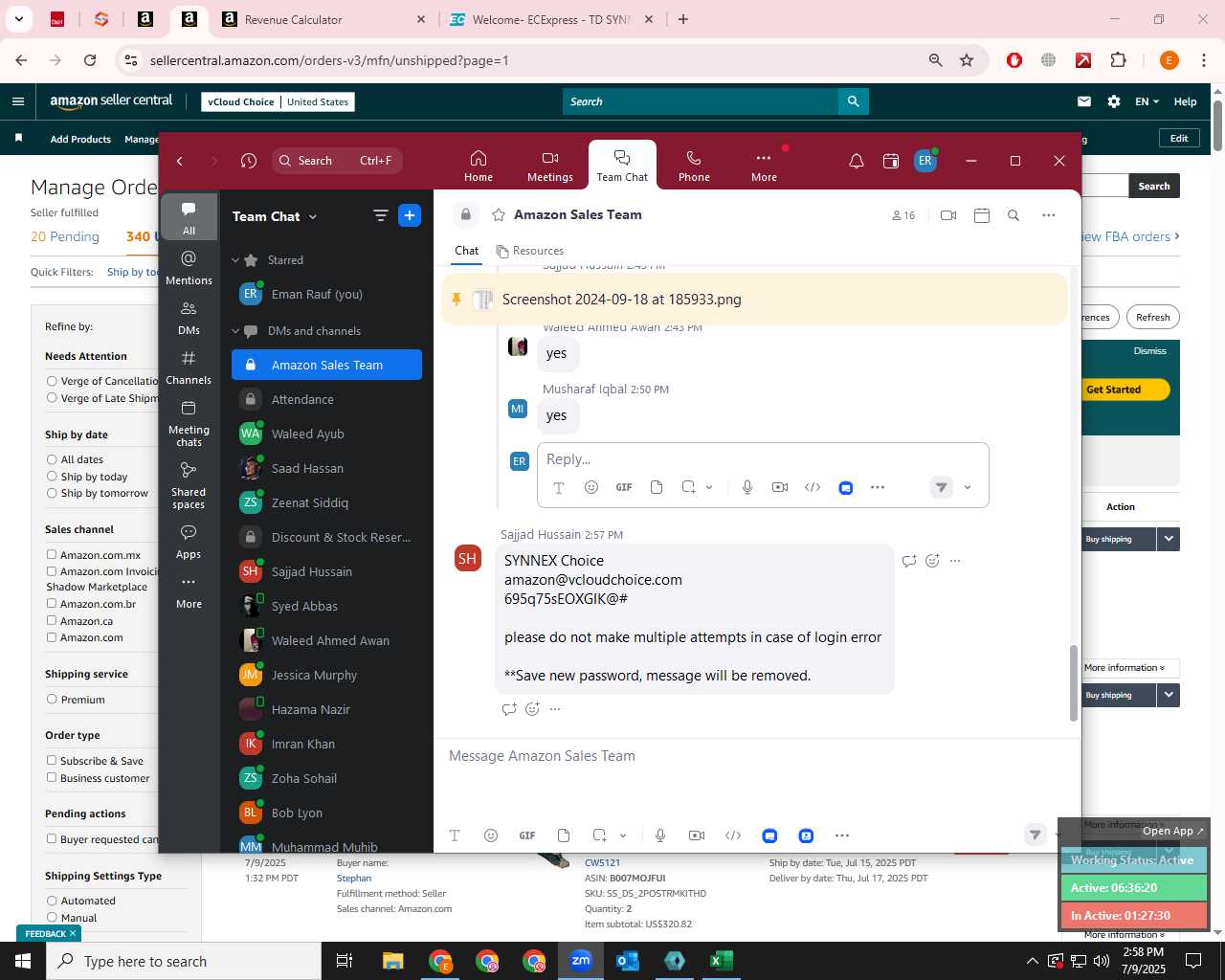Select the Premium shipping service radio
The width and height of the screenshot is (1225, 980).
(52, 700)
